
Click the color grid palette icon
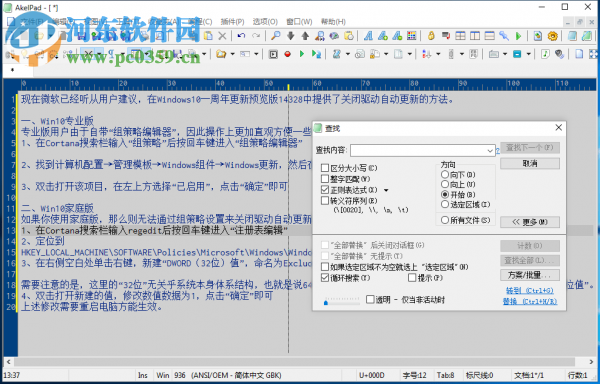coord(411,36)
